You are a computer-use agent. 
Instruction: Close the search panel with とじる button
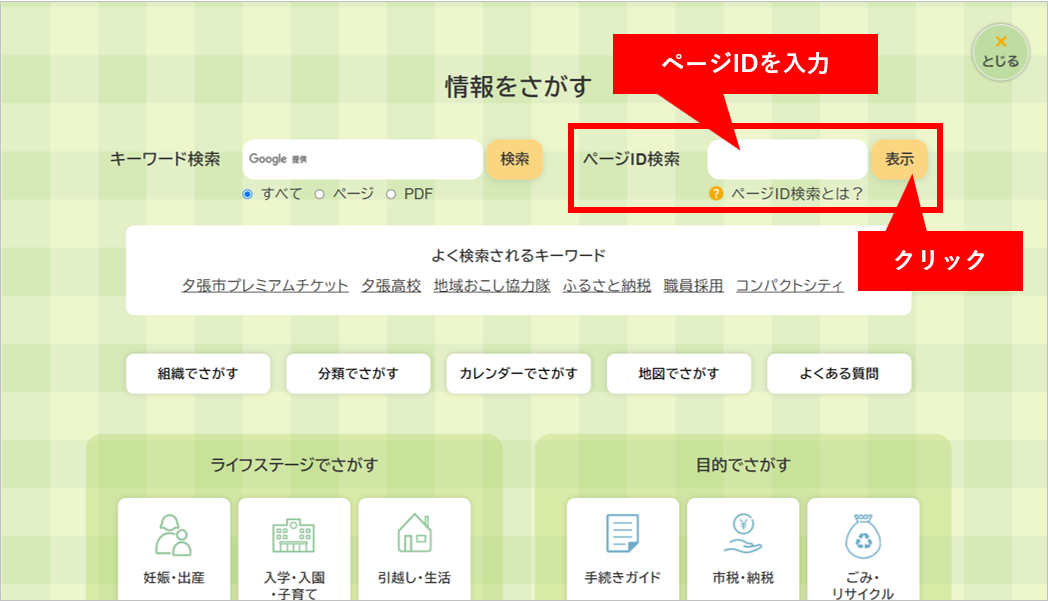tap(999, 52)
